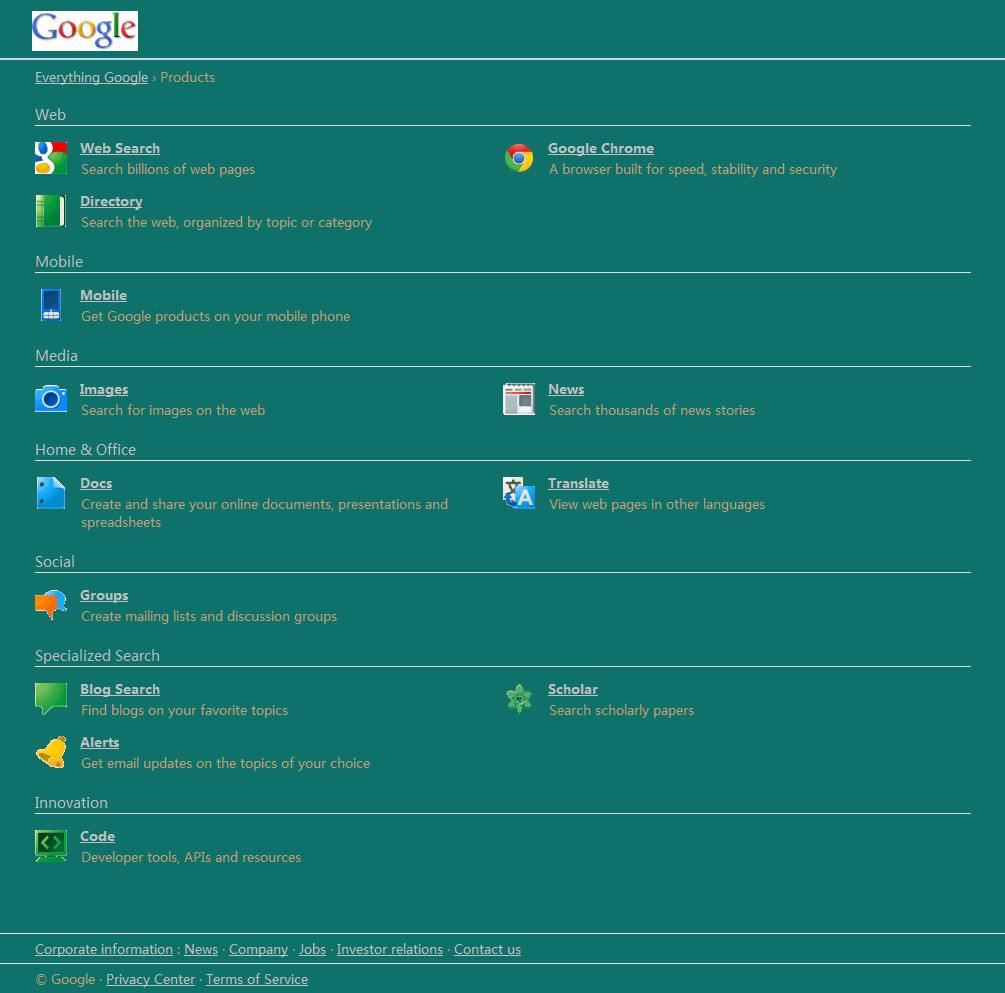Click the 'Social' section heading
Screen dimensions: 1005x993
[x=54, y=562]
